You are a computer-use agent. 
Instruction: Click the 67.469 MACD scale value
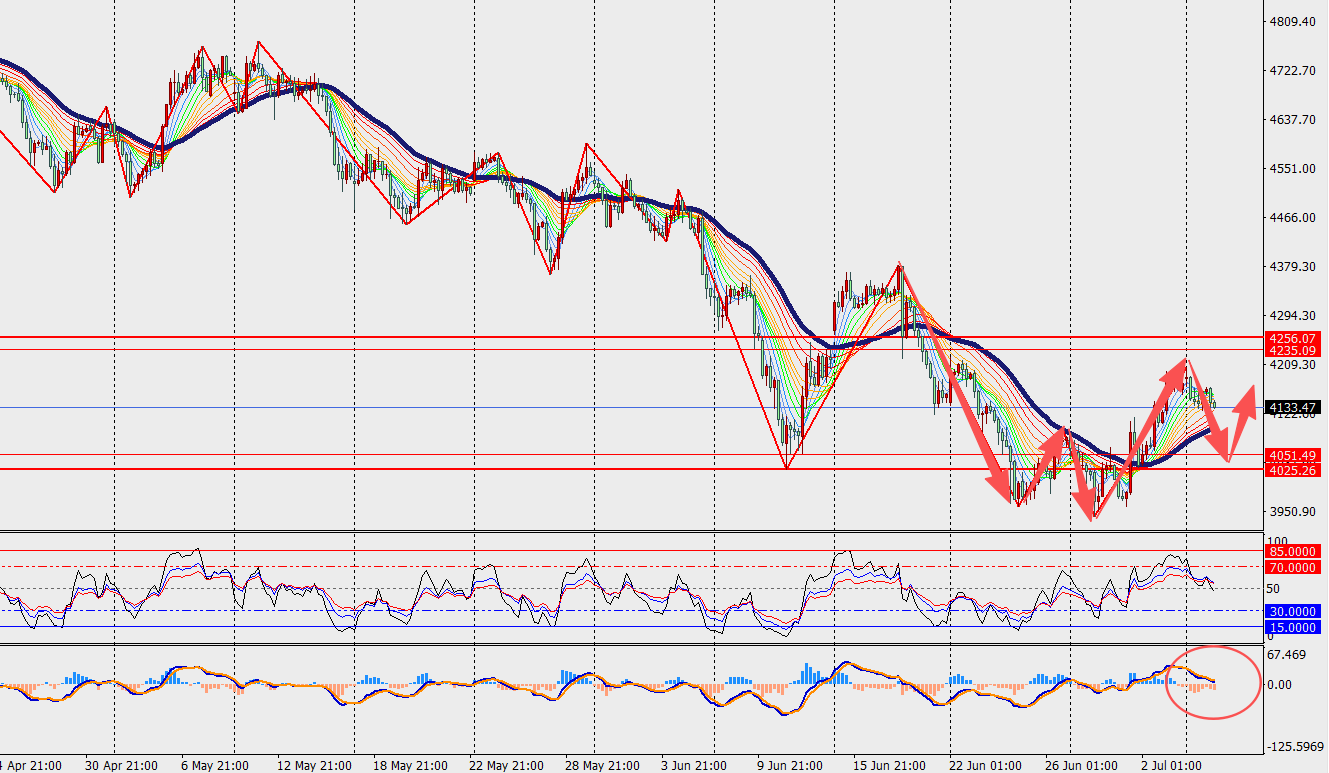point(1288,655)
